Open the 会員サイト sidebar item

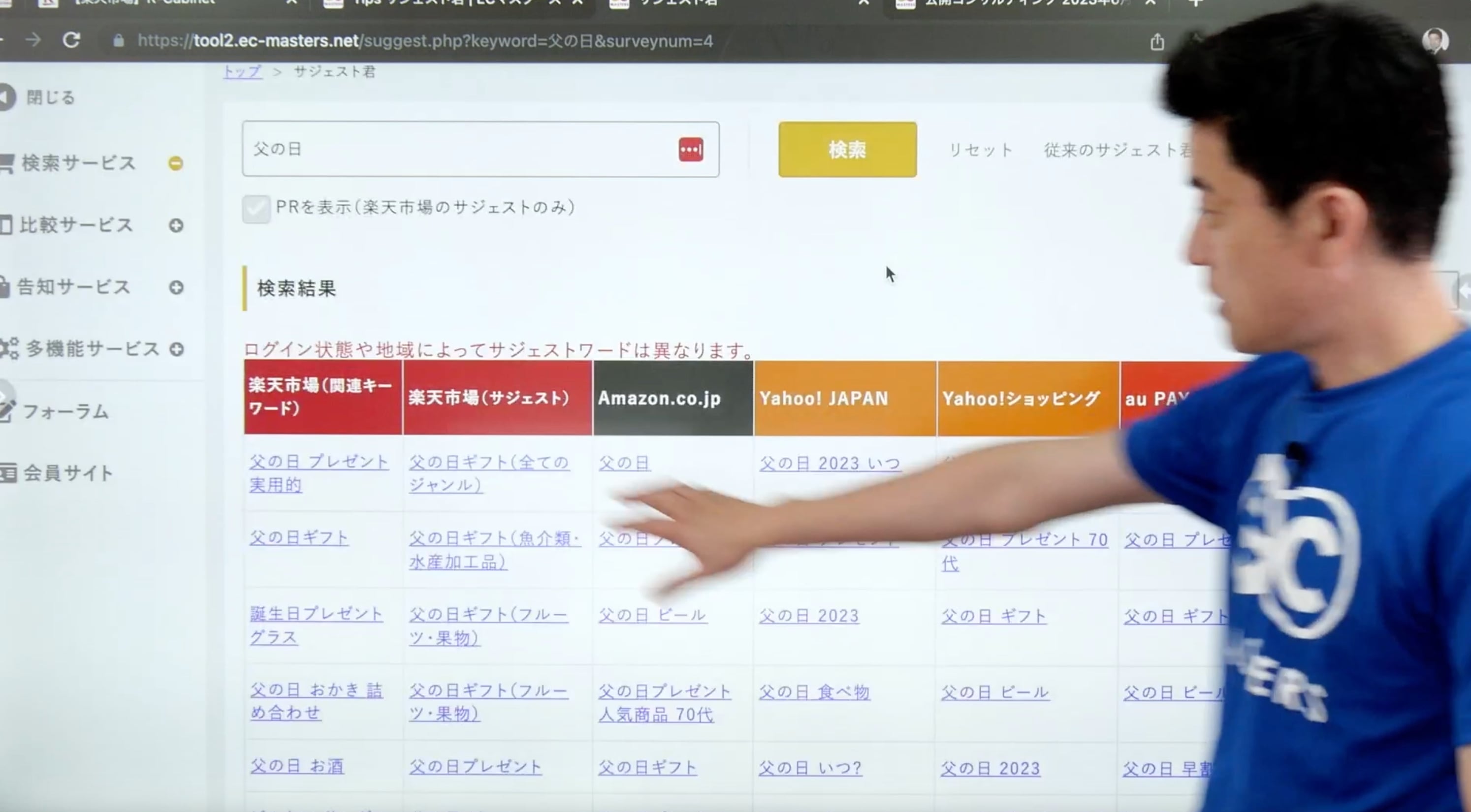[x=67, y=473]
